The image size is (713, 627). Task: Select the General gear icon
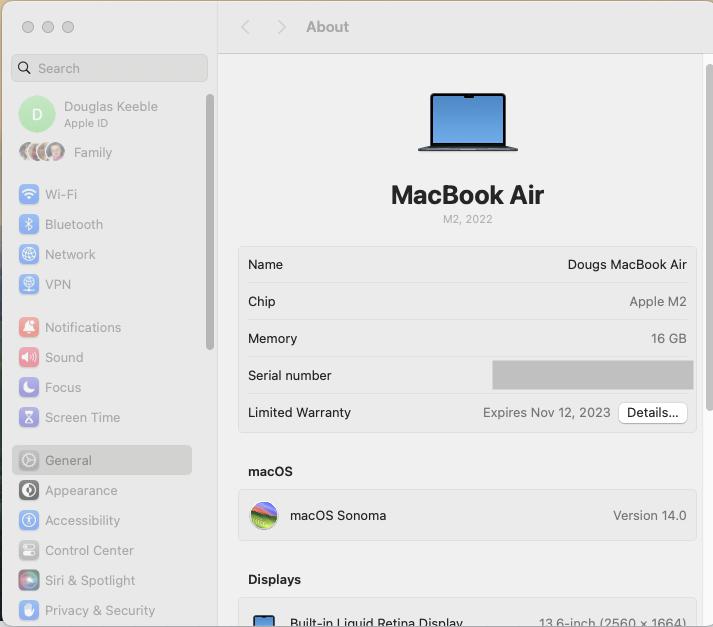29,460
